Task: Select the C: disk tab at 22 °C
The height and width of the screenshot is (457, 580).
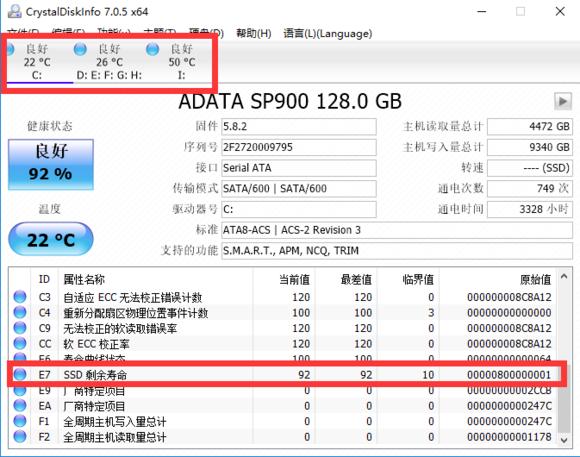Action: [x=37, y=61]
